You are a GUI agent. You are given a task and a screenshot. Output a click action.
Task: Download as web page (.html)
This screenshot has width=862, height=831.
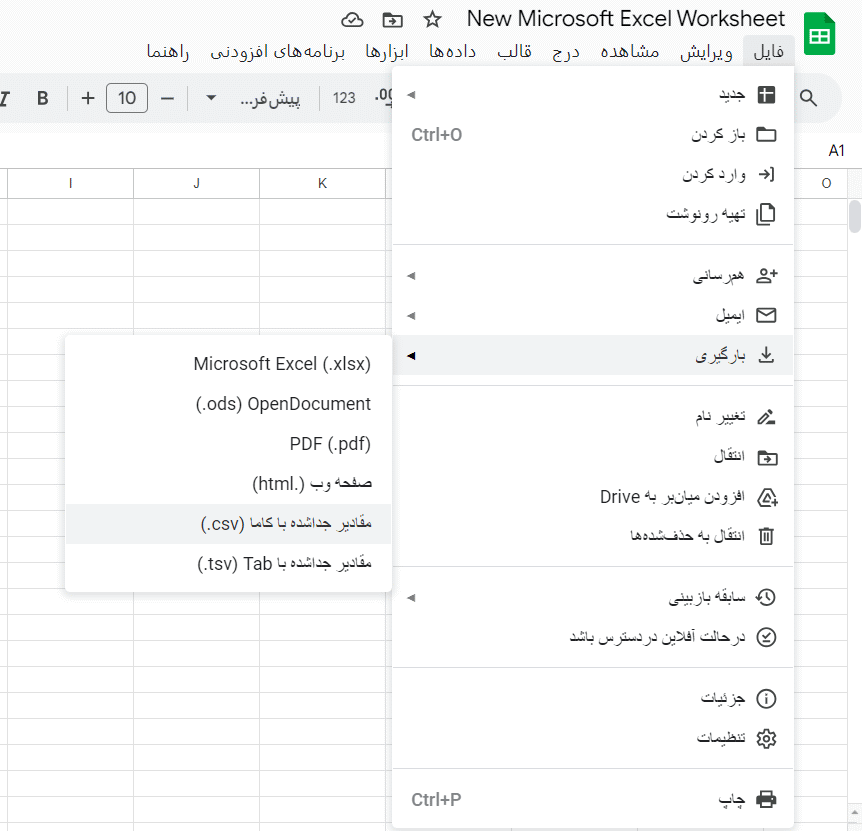[228, 484]
